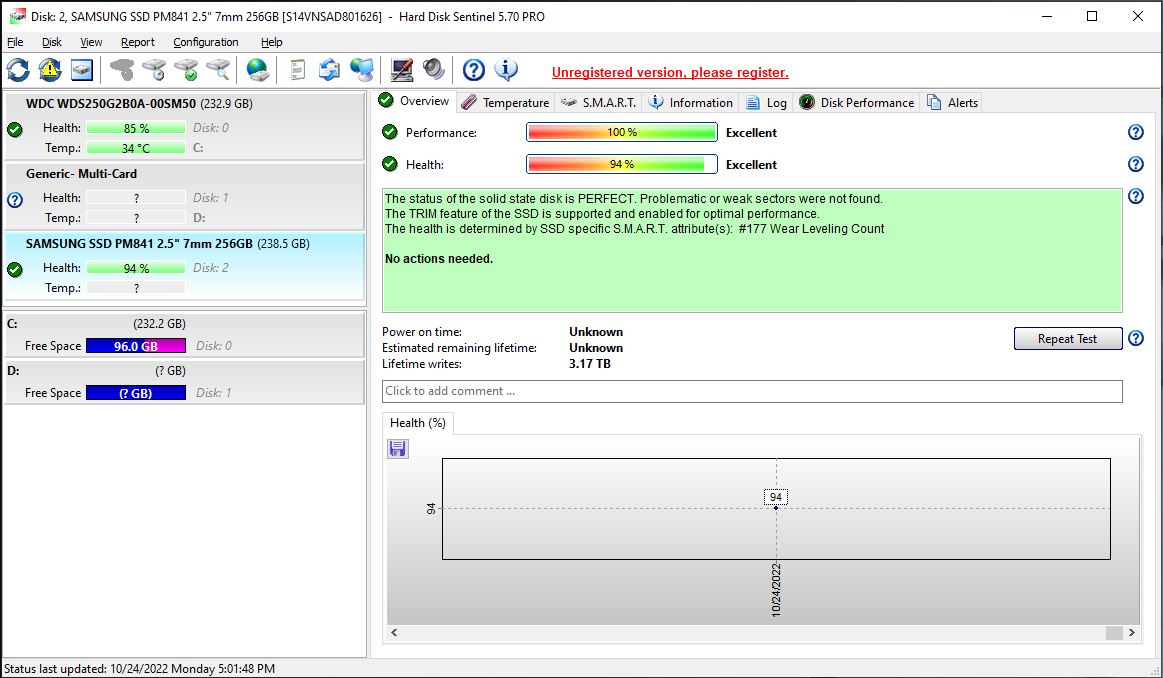Click the globe disk icon in toolbar
The width and height of the screenshot is (1163, 678).
click(258, 70)
